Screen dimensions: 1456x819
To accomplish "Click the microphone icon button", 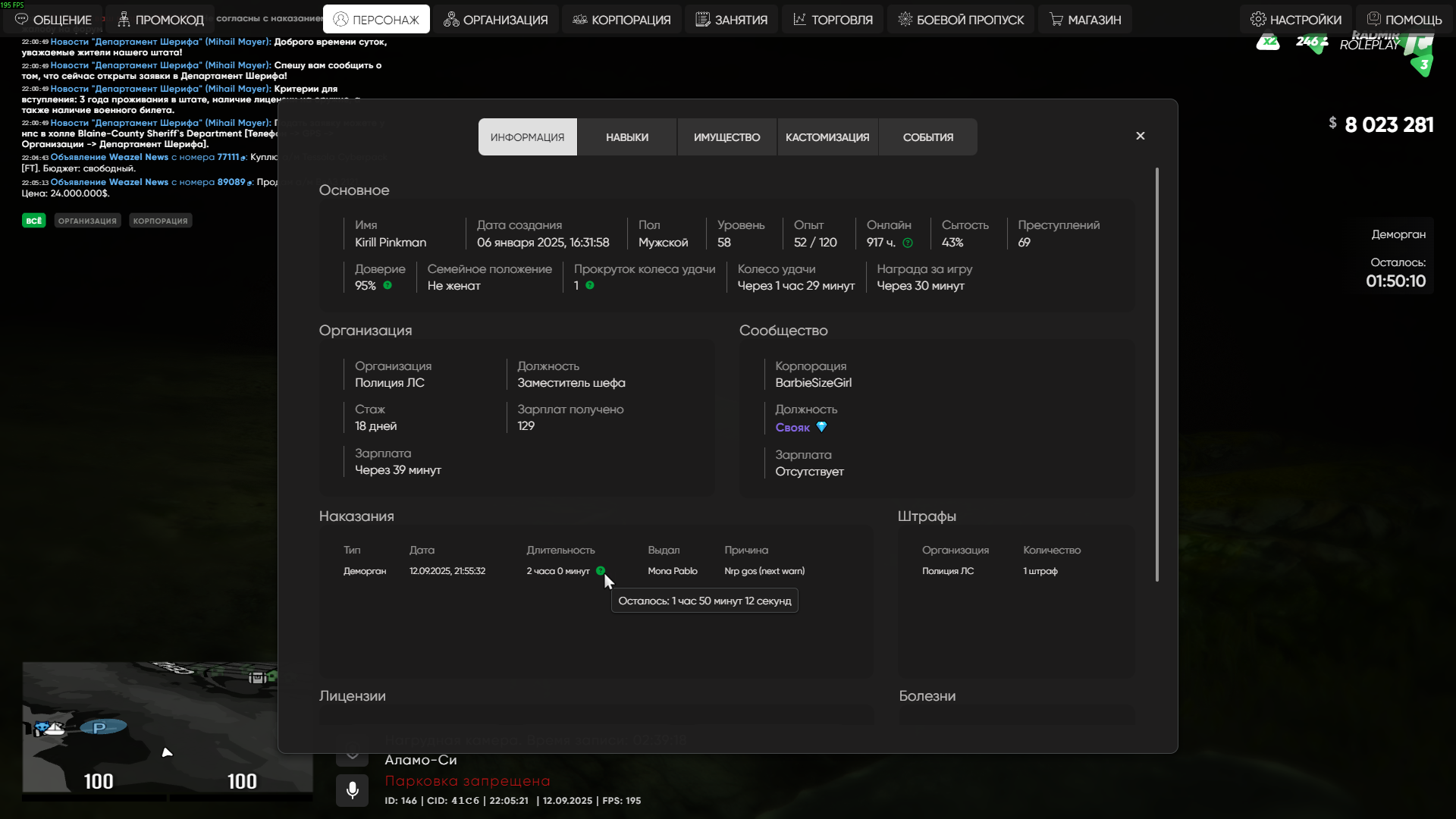I will (353, 790).
